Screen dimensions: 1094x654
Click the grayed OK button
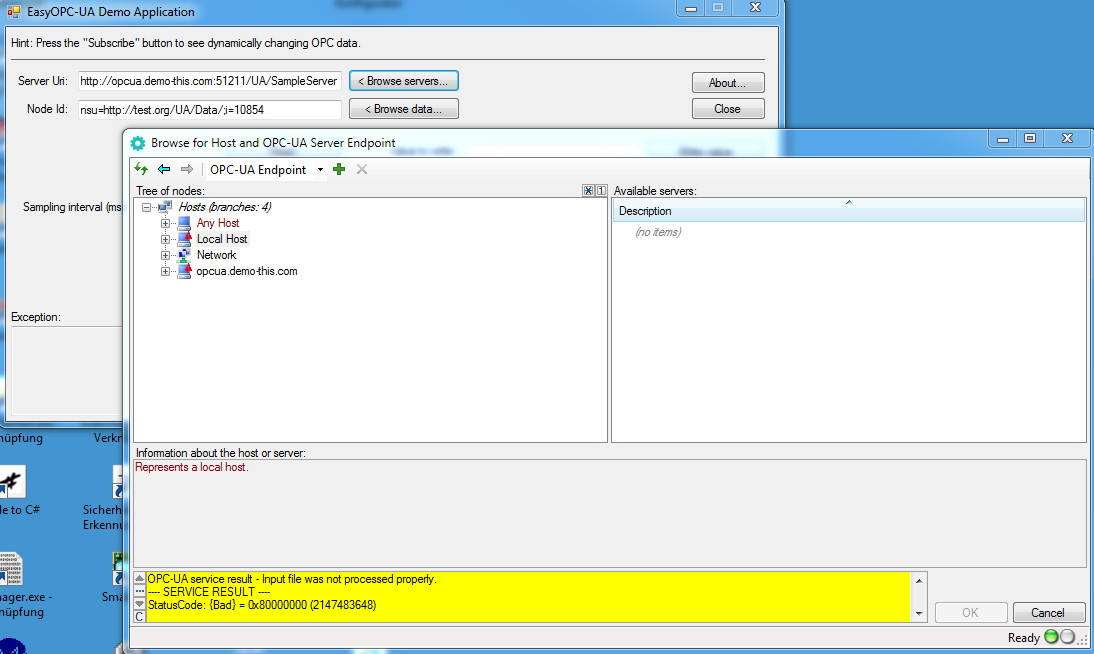coord(971,612)
